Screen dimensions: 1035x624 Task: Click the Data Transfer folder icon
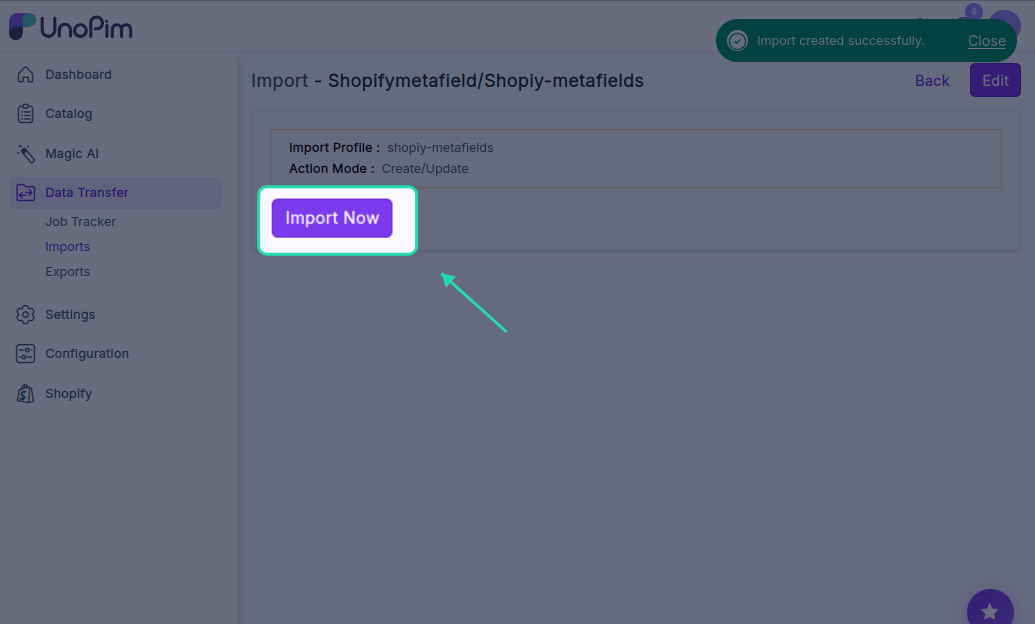click(25, 193)
